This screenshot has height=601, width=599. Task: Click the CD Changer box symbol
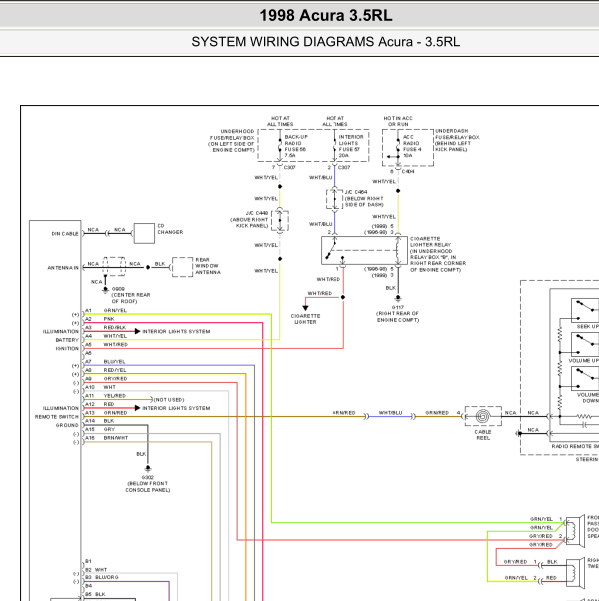coord(144,233)
